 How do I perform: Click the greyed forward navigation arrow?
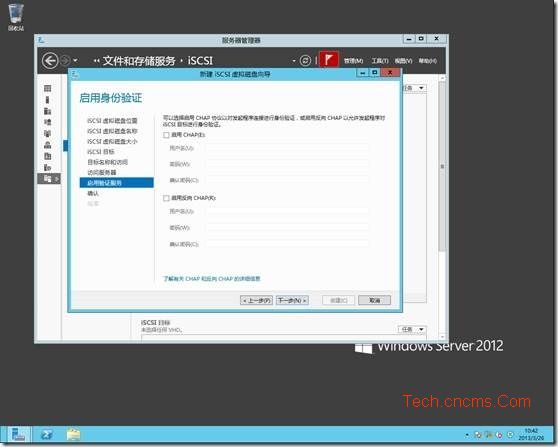(65, 61)
